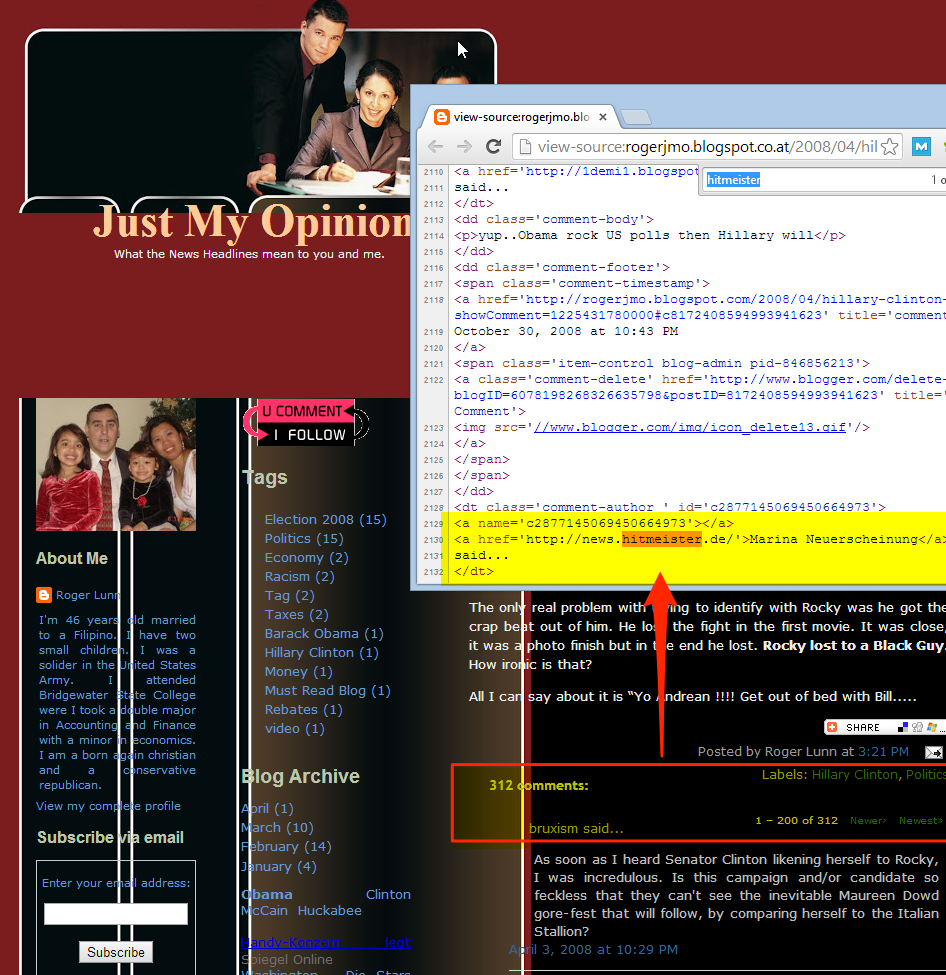Click the Just My Opinion blog title

point(252,222)
